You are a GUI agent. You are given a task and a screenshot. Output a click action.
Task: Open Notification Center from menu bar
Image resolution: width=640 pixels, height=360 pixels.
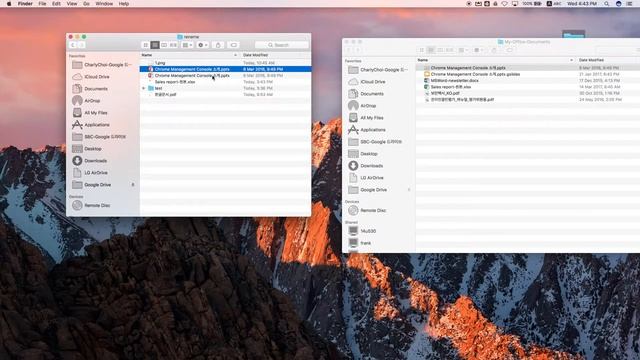630,4
